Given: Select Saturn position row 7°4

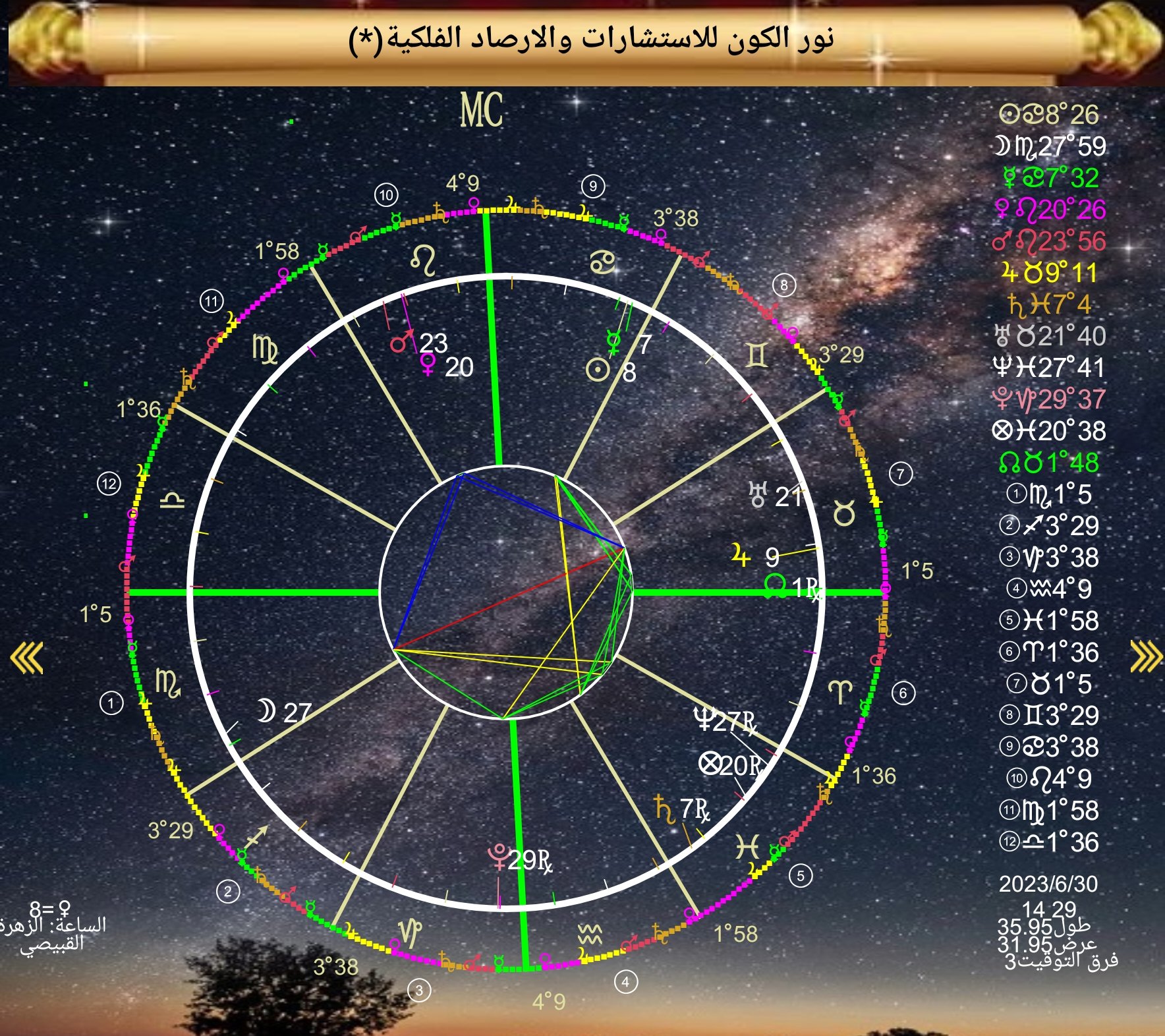Looking at the screenshot, I should click(x=1049, y=304).
